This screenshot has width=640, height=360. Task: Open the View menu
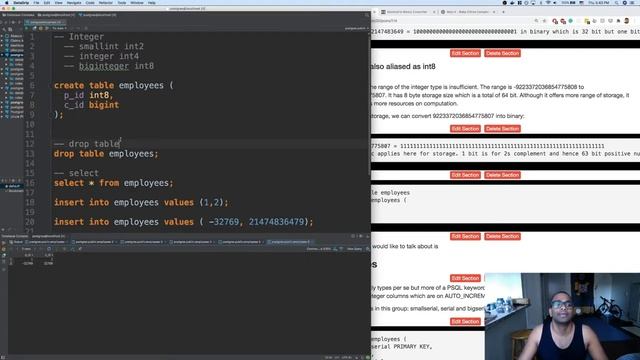point(58,3)
